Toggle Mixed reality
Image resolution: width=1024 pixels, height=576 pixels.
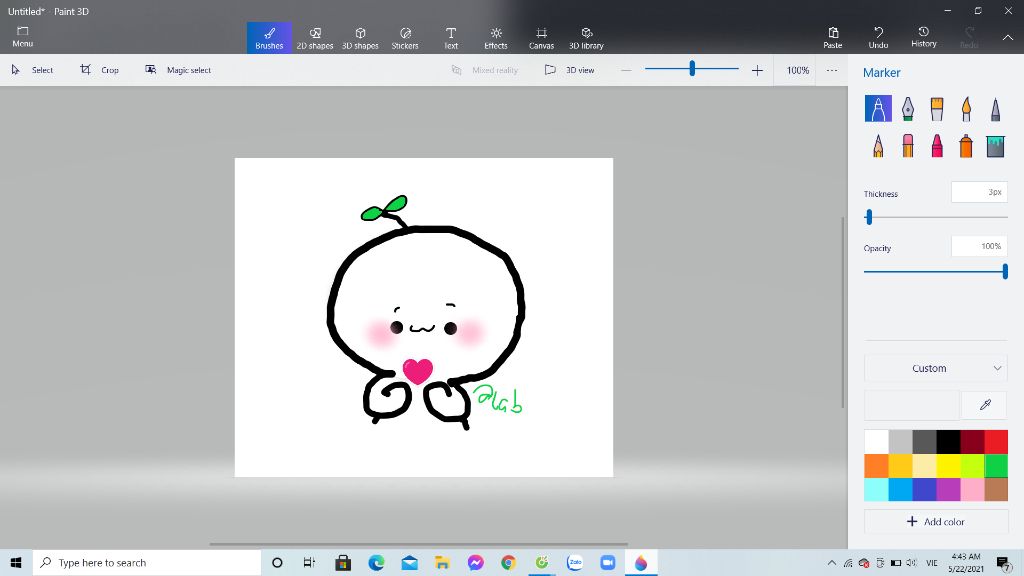point(485,70)
